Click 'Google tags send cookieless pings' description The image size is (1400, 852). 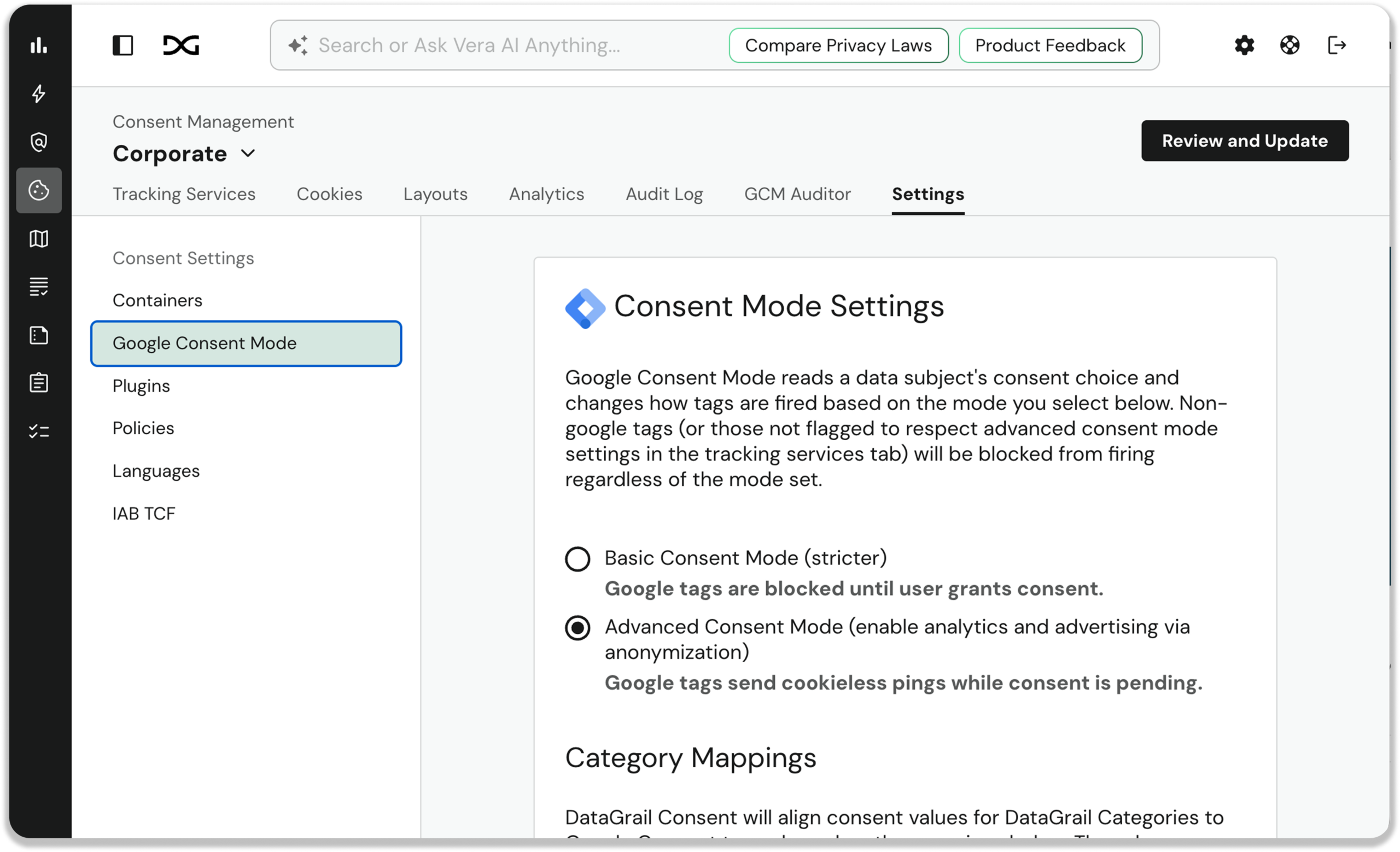click(x=903, y=684)
